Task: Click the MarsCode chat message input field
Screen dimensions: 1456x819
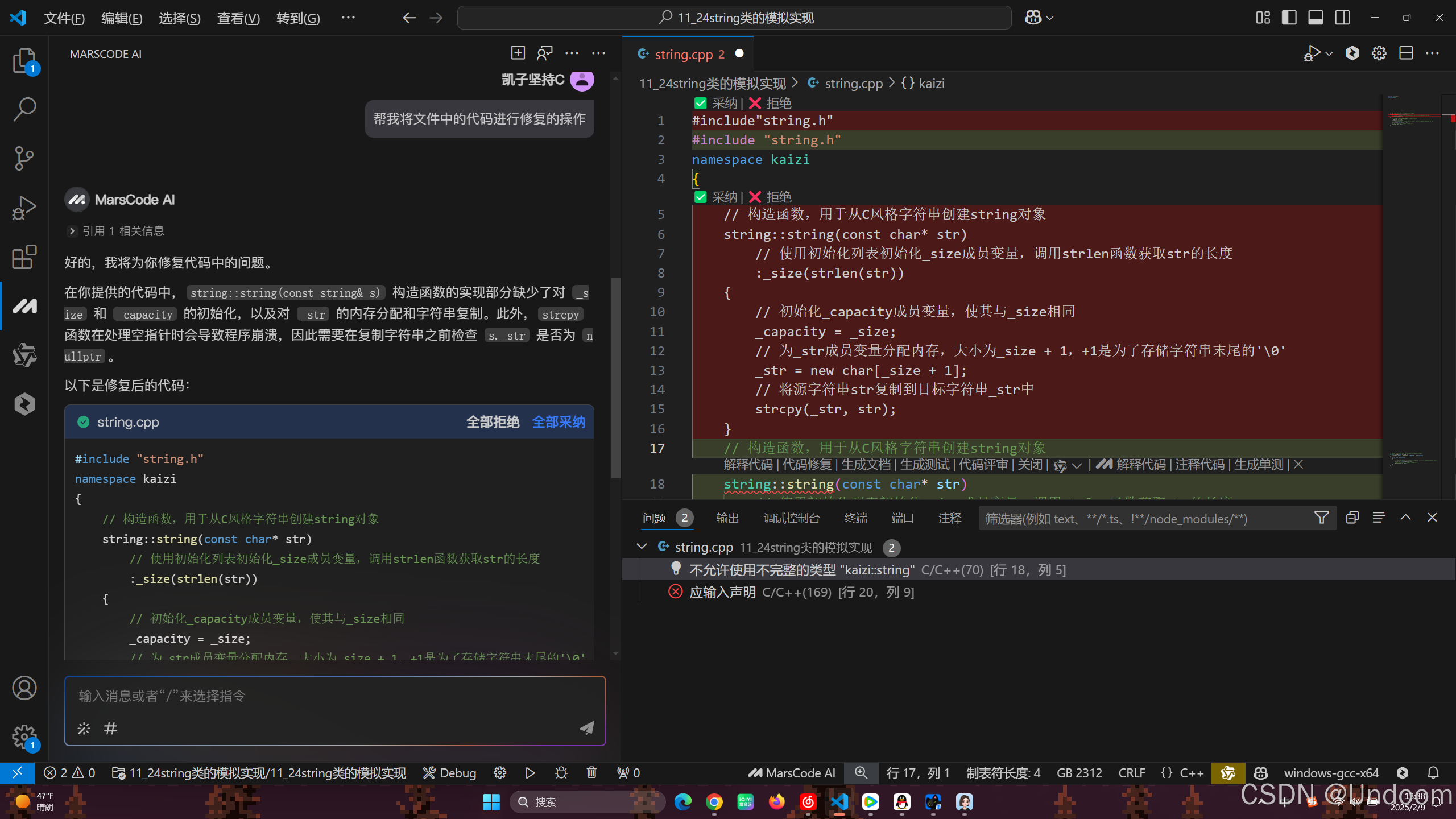Action: [x=334, y=696]
